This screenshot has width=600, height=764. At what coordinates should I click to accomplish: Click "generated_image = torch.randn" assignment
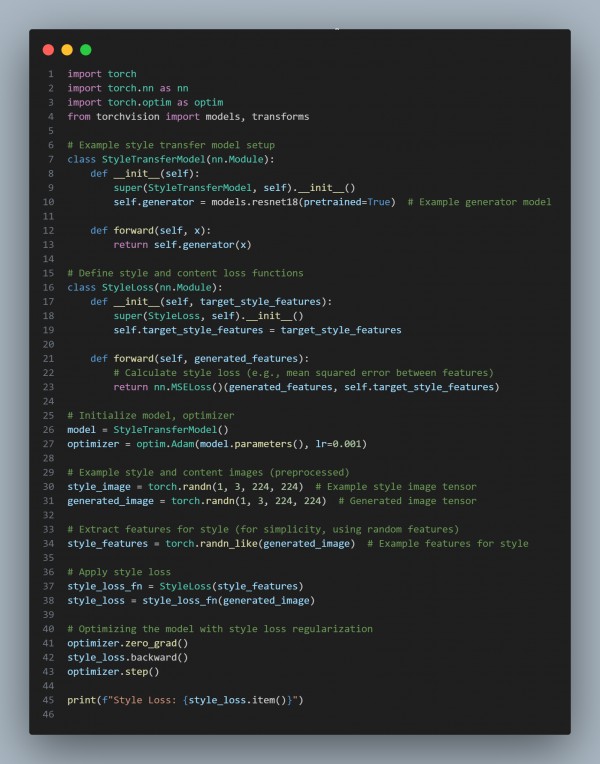pos(197,500)
